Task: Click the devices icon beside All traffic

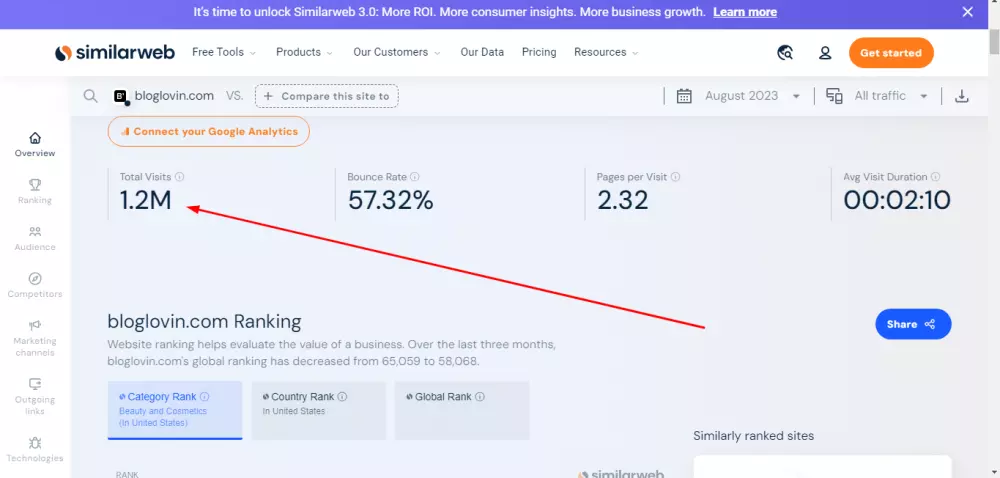Action: (x=834, y=96)
